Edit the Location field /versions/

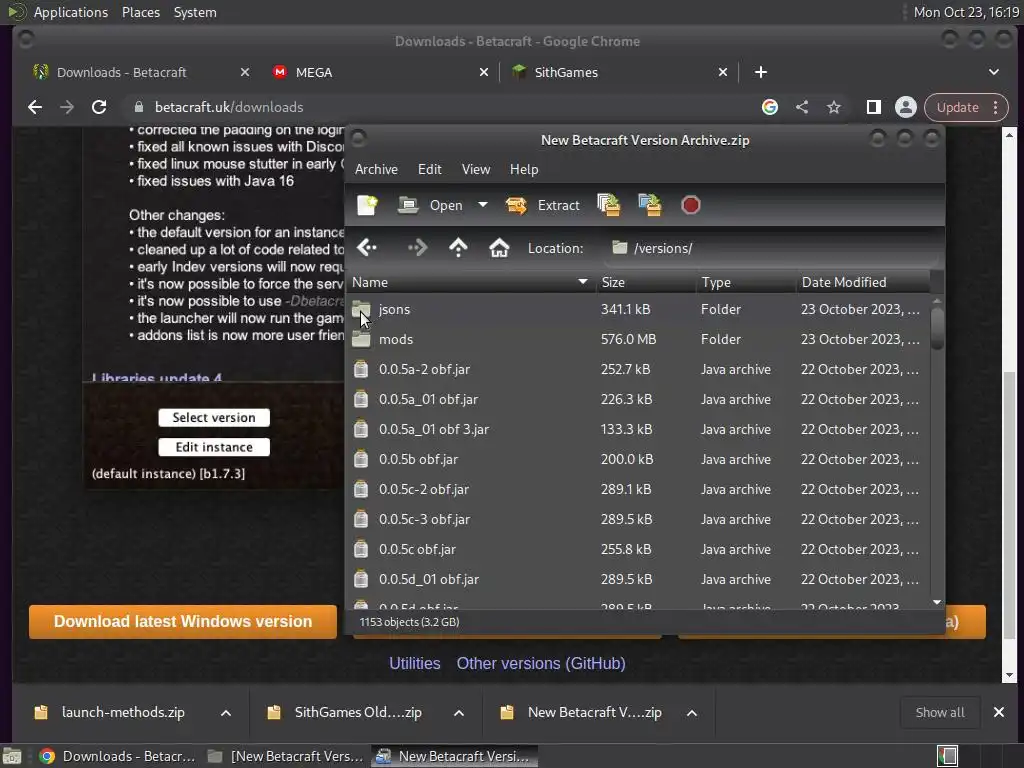click(771, 248)
